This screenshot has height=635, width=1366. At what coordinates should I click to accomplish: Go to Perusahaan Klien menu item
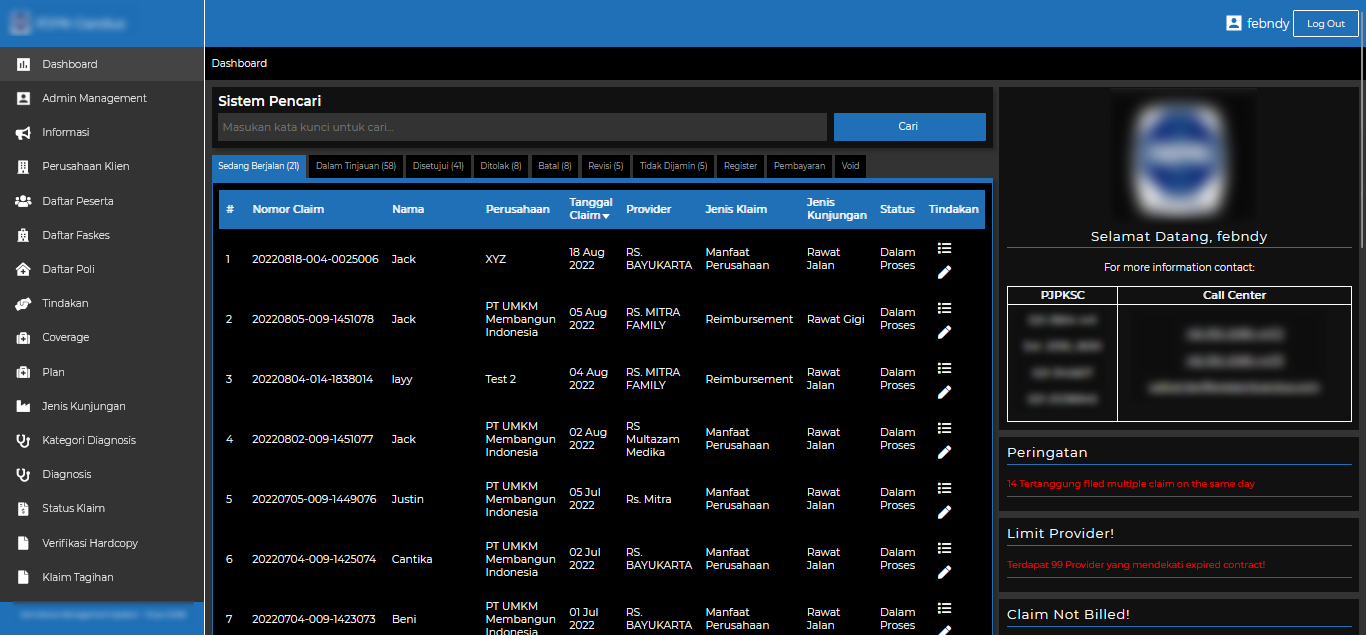tap(85, 166)
